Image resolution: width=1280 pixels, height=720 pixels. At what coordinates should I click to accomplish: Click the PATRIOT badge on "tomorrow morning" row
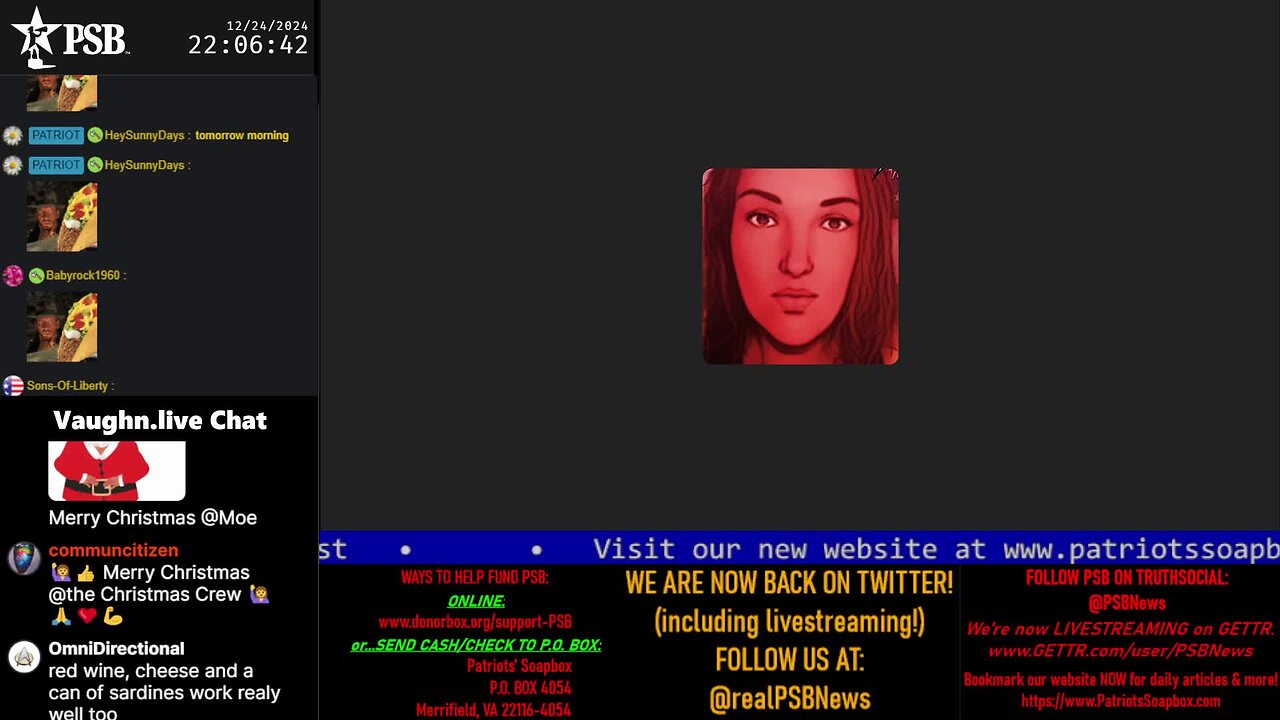(x=56, y=135)
